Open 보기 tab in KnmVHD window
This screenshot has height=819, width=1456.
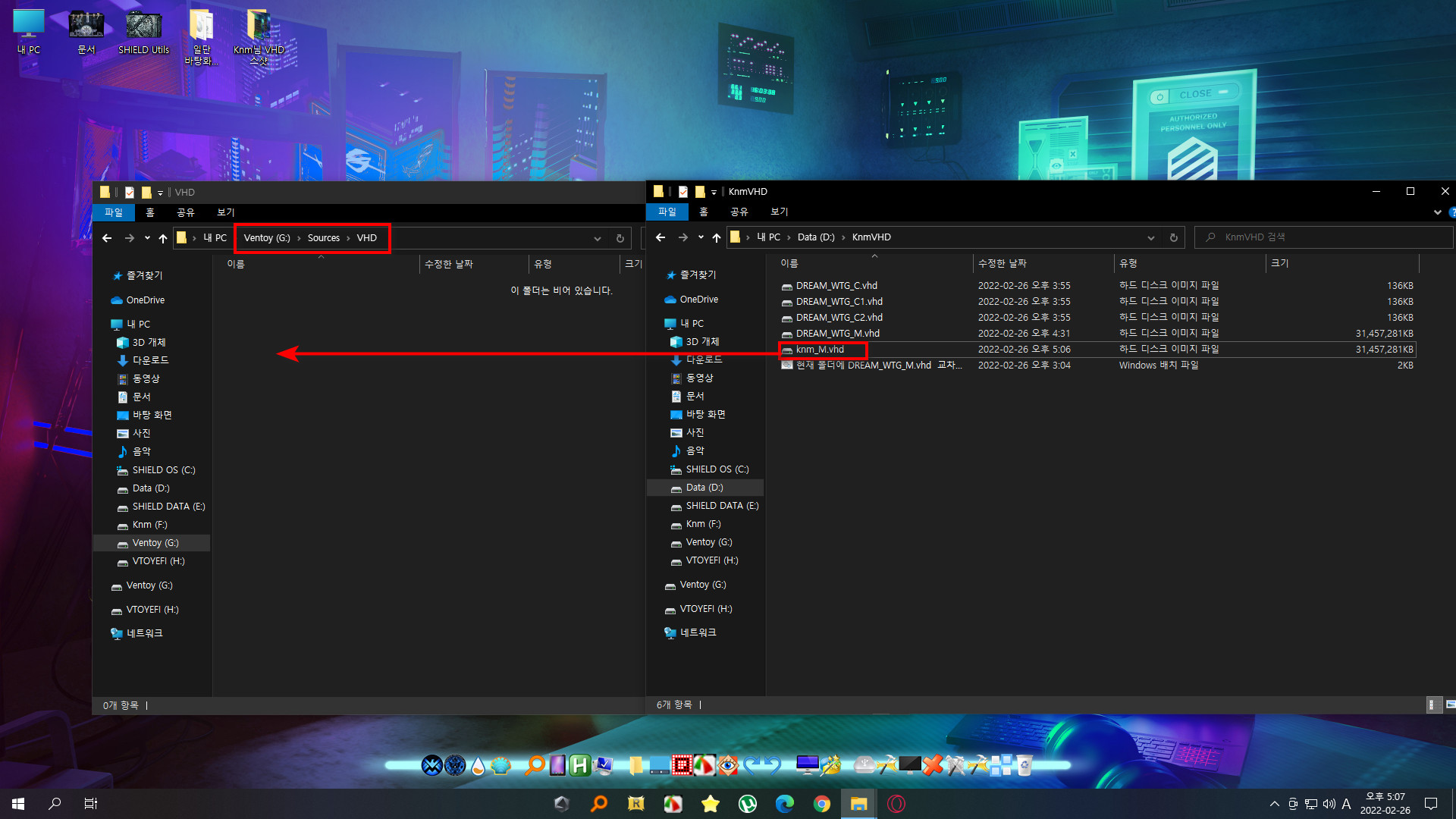780,212
